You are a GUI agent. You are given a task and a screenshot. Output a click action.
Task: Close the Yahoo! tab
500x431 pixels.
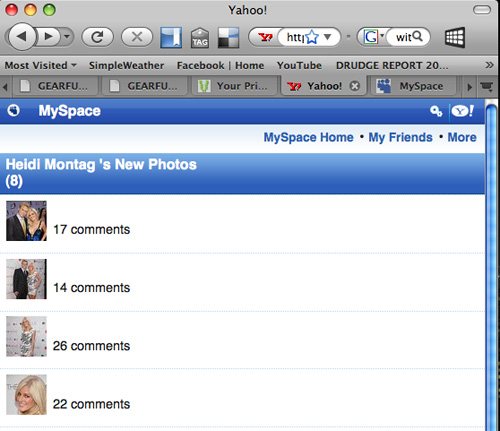pyautogui.click(x=355, y=86)
